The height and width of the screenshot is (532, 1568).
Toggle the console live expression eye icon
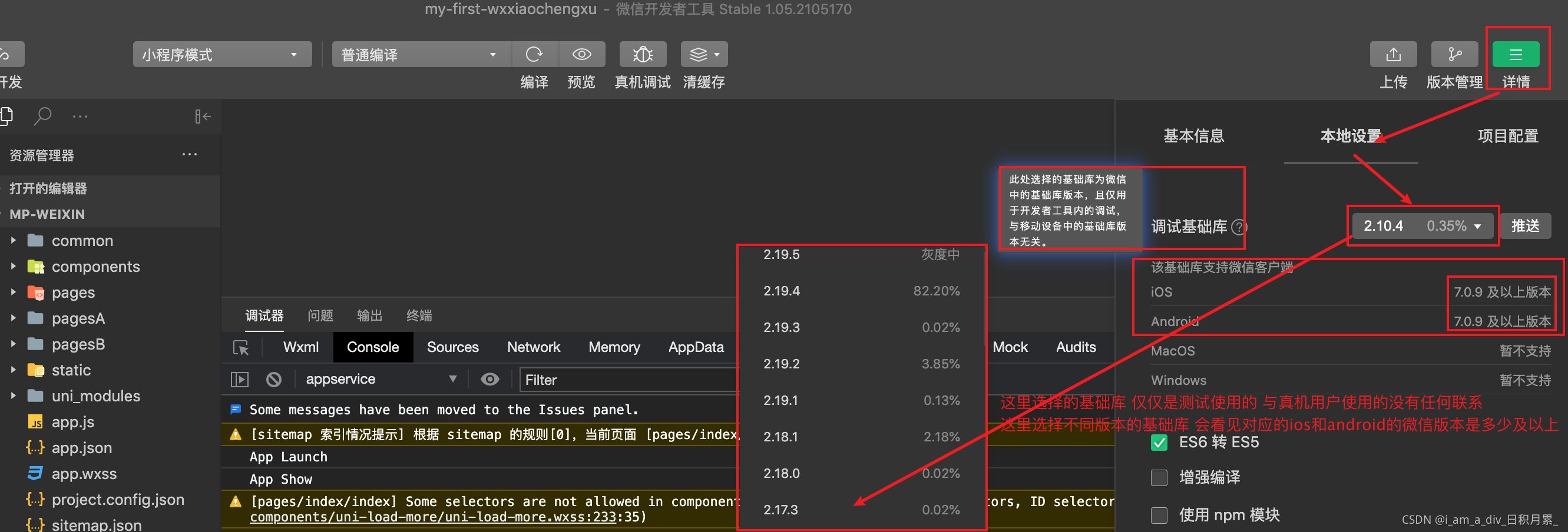pos(490,380)
